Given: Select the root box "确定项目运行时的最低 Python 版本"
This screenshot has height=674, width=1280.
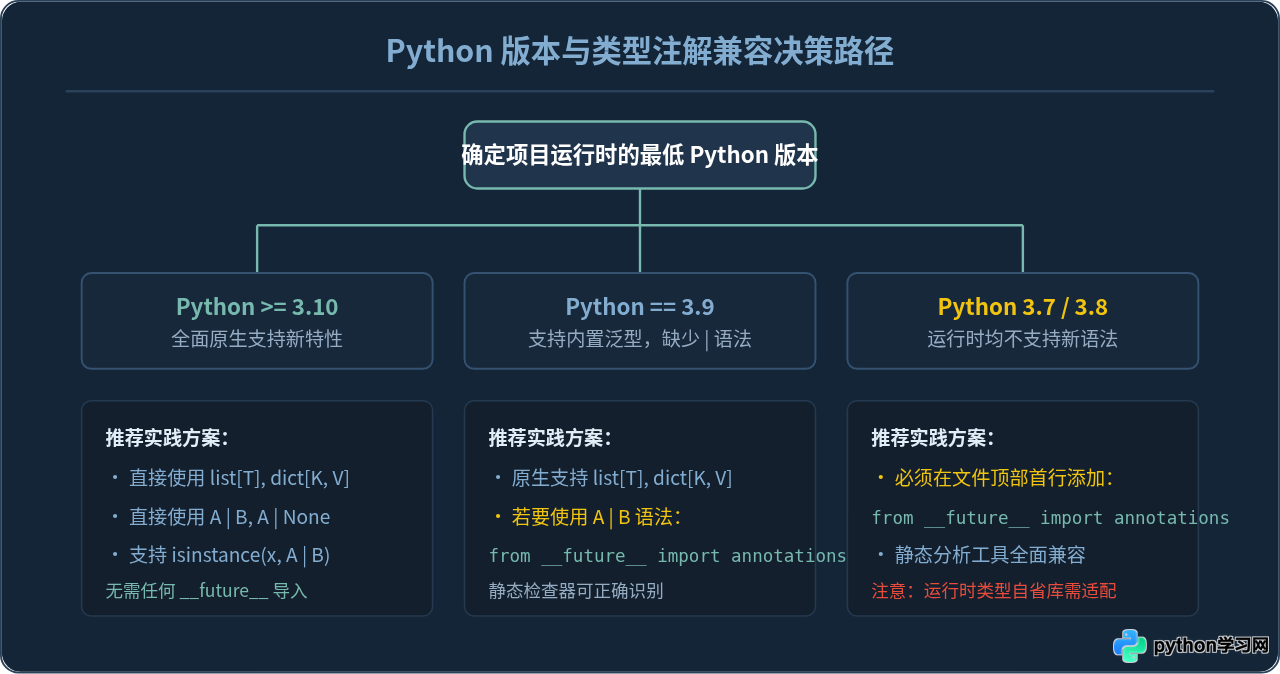Looking at the screenshot, I should click(640, 155).
